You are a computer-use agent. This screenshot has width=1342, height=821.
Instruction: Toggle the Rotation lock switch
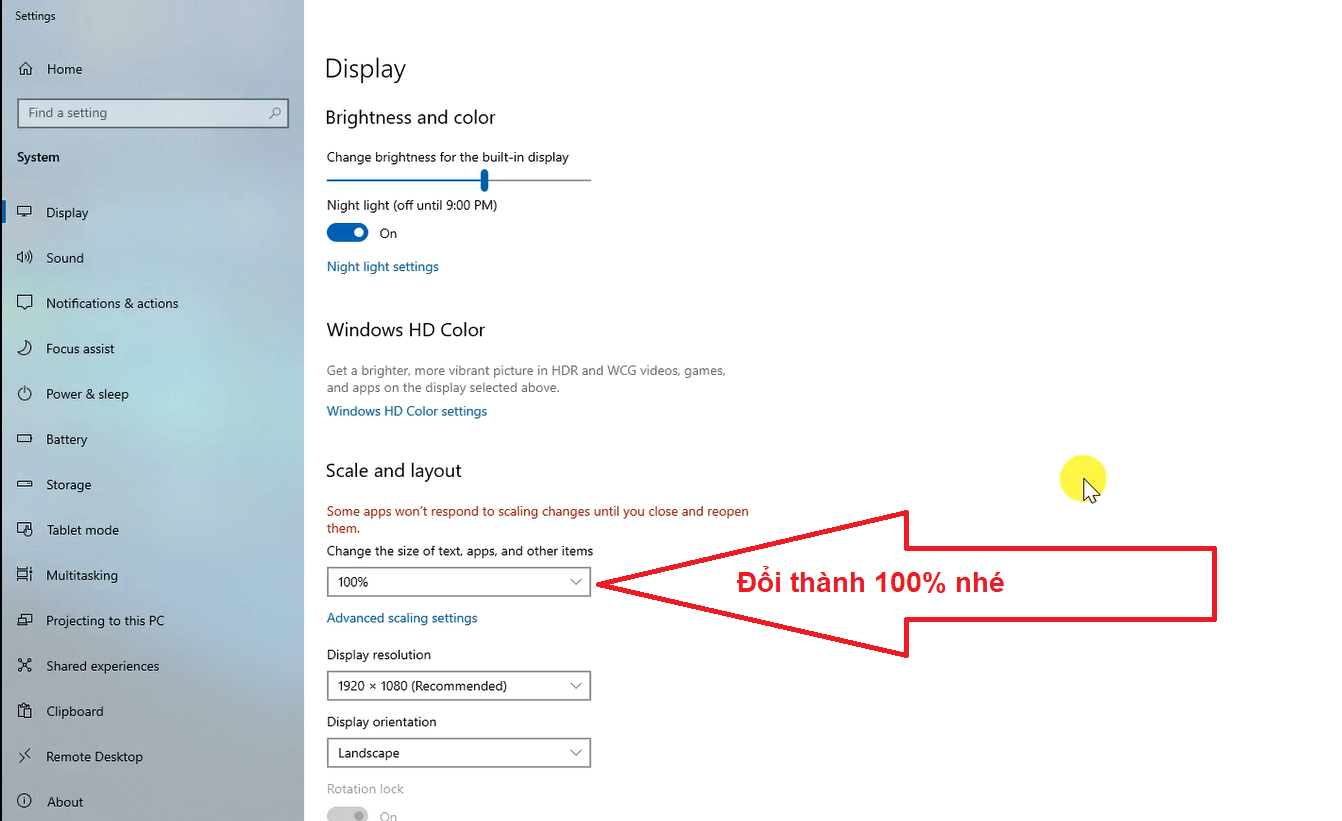point(347,816)
